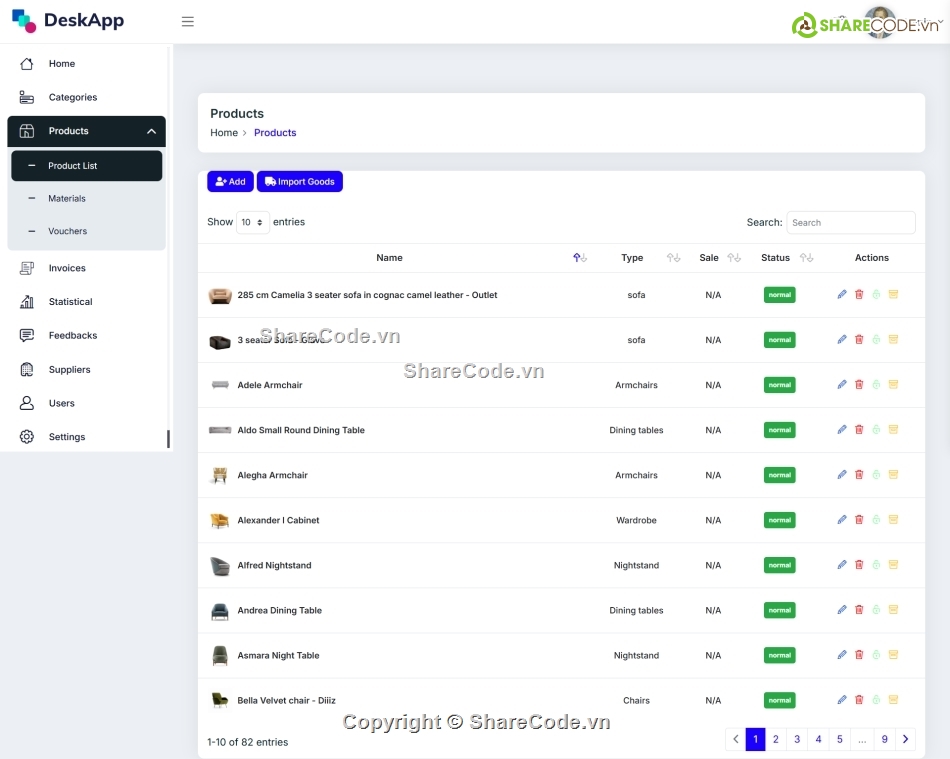Screen dimensions: 950x759
Task: Archive the Adele Armchair product
Action: (x=893, y=385)
